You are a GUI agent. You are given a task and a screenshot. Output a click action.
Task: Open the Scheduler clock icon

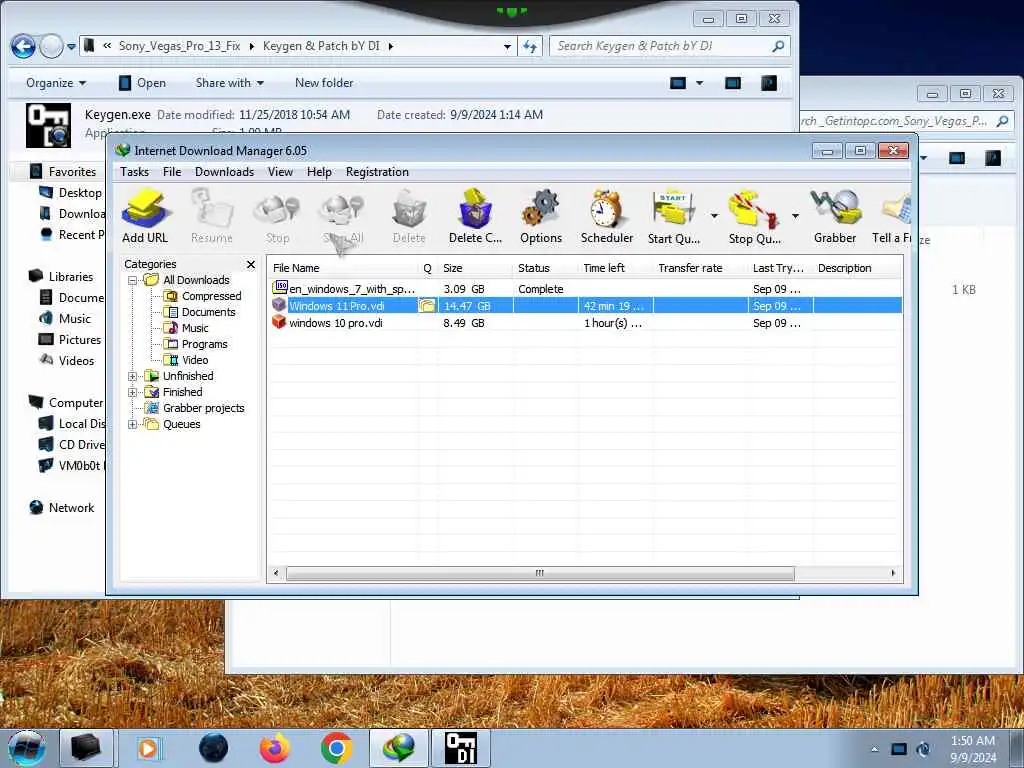[607, 216]
